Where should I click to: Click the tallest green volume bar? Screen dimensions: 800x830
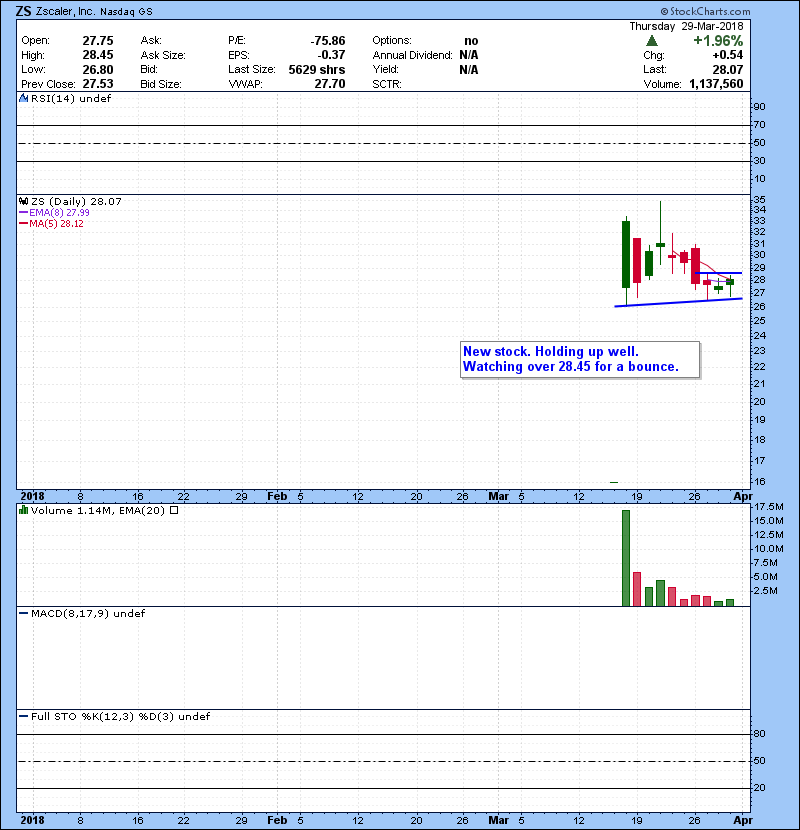click(x=626, y=558)
